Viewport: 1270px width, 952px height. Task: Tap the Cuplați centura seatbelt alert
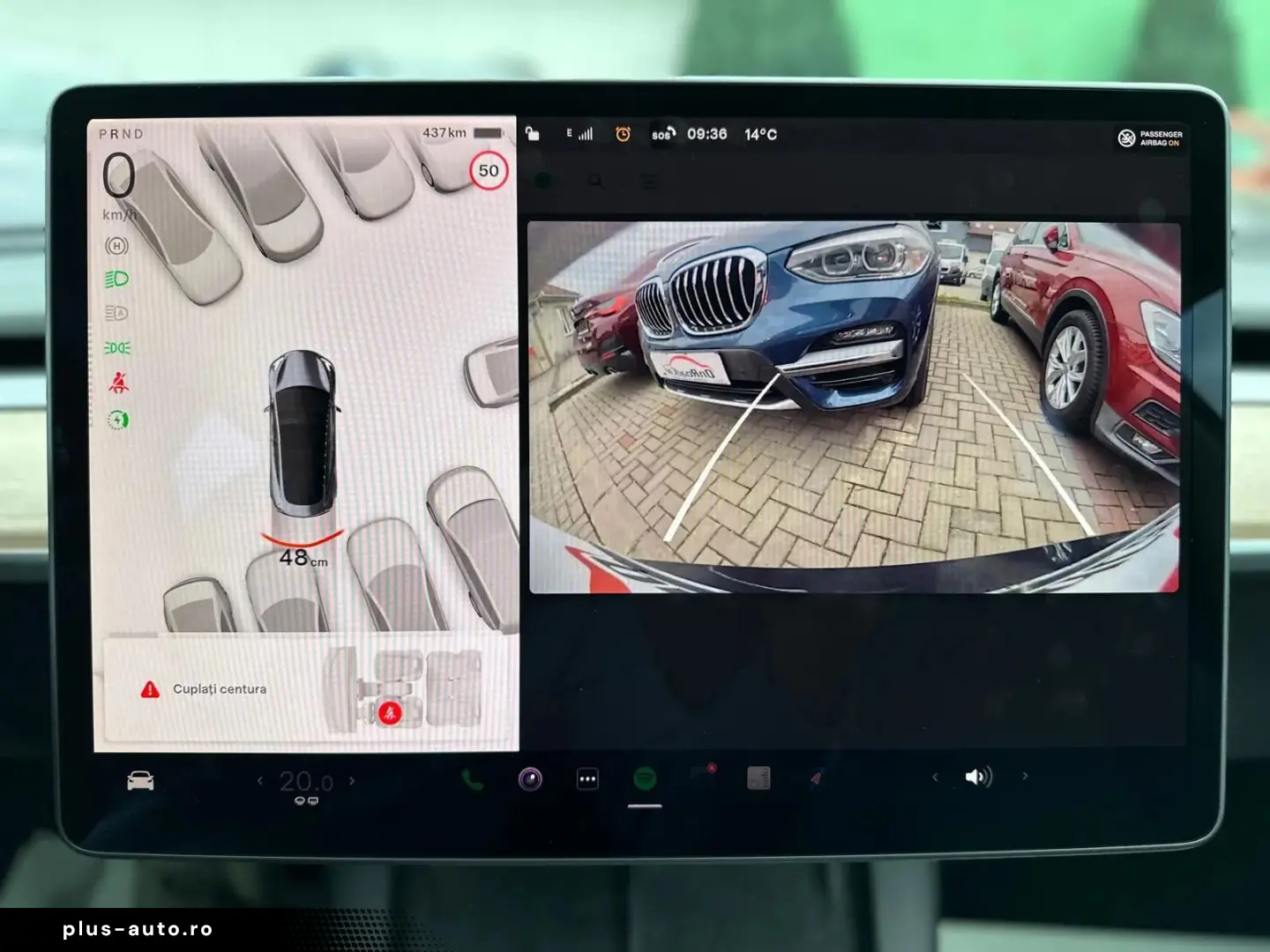click(219, 689)
